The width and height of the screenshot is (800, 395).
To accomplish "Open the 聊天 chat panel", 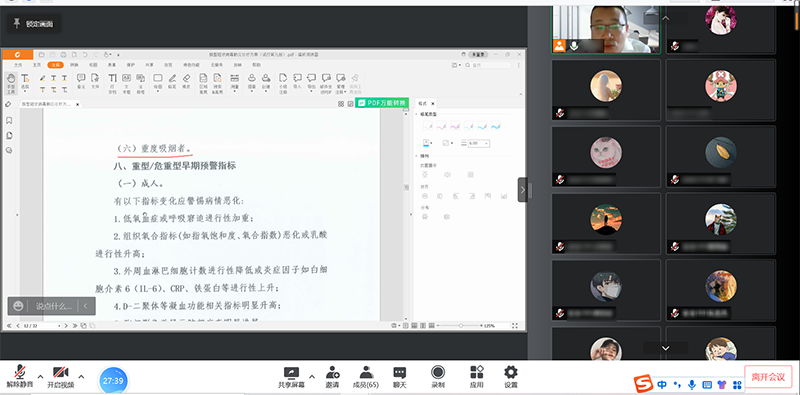I will (400, 377).
